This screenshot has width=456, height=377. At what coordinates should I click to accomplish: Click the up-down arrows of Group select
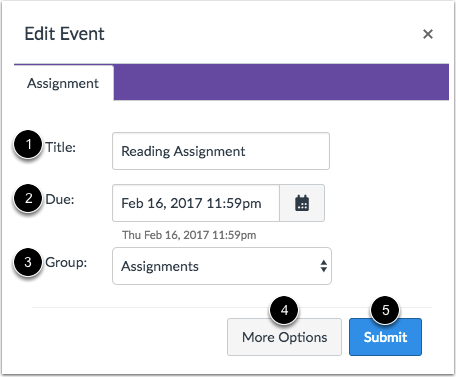tap(323, 266)
